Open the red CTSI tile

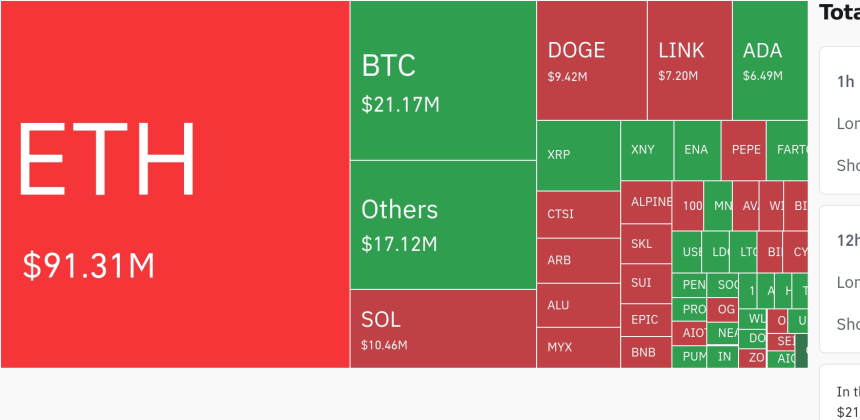tap(578, 214)
